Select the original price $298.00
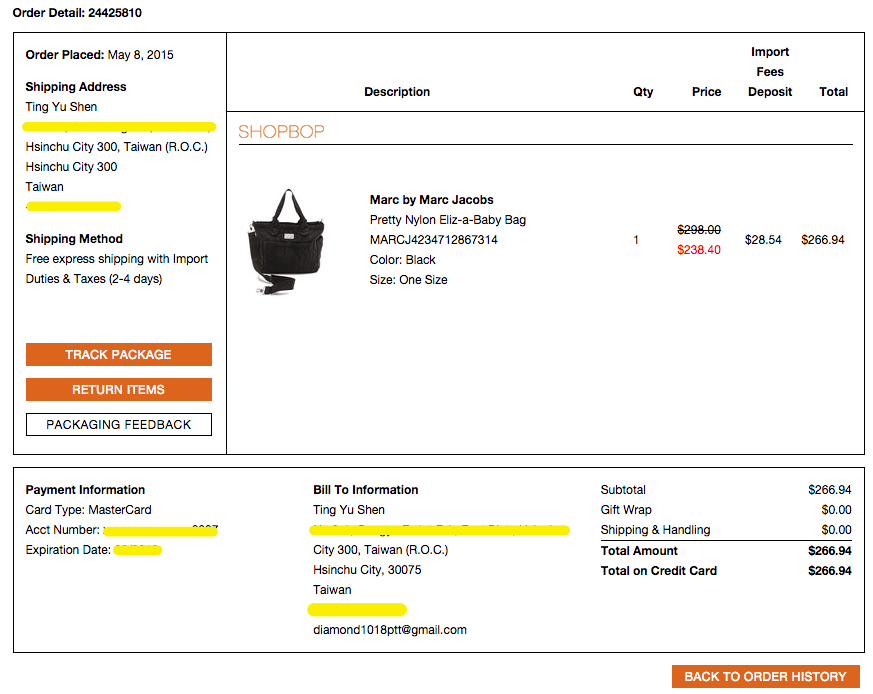This screenshot has width=873, height=694. click(699, 229)
